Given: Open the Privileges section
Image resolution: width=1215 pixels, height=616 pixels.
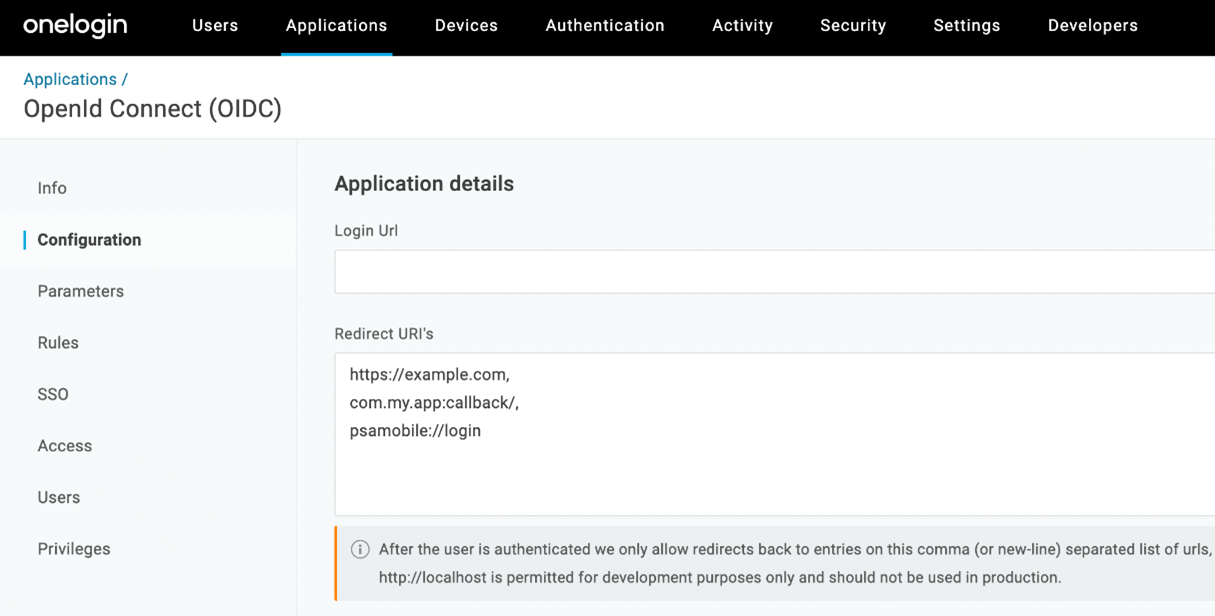Looking at the screenshot, I should [73, 549].
